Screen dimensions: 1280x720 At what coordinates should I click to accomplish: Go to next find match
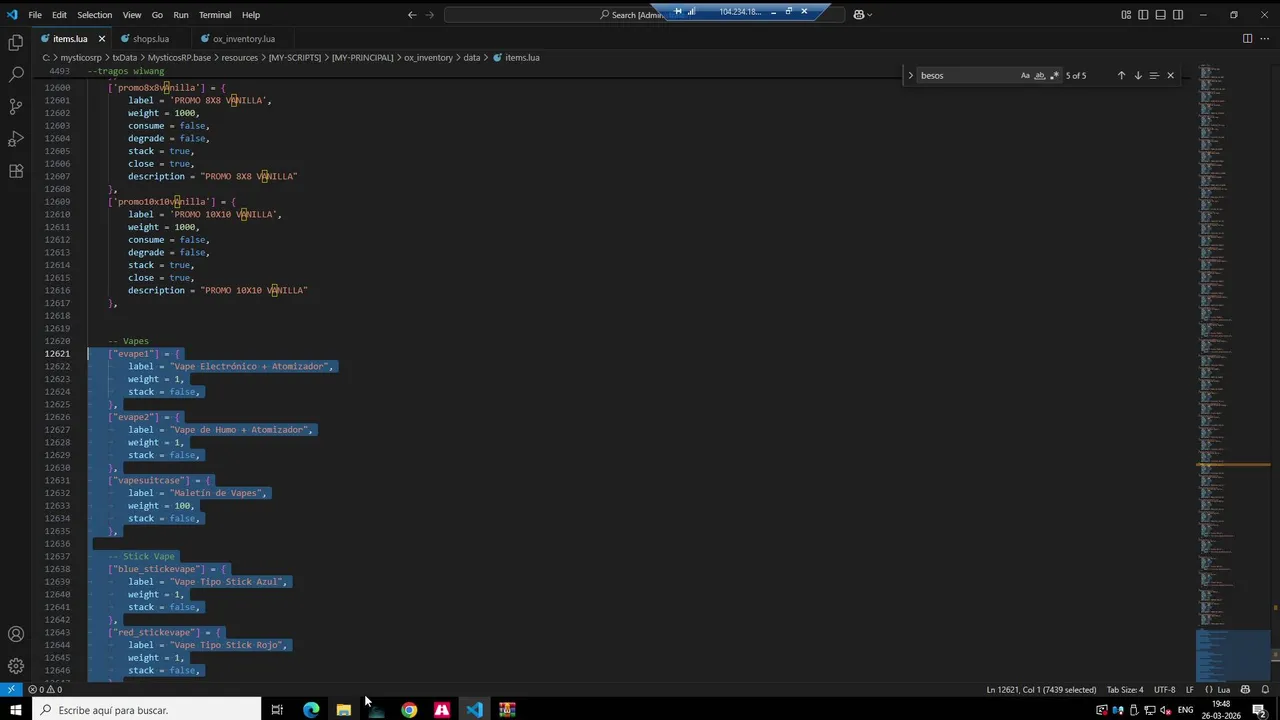[x=1137, y=75]
